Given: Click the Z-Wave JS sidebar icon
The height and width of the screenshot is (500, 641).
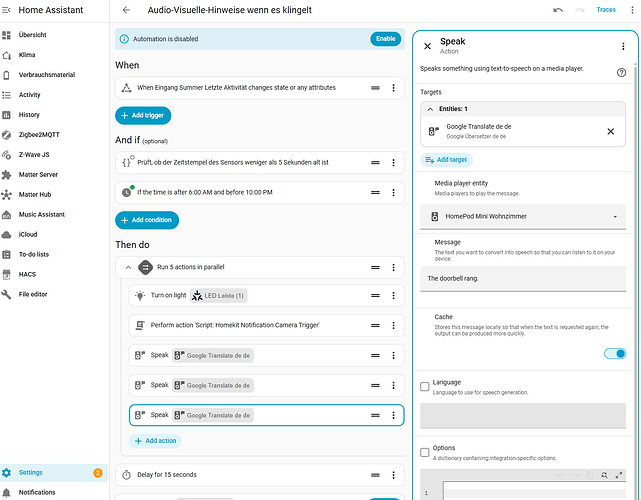Looking at the screenshot, I should (x=7, y=155).
